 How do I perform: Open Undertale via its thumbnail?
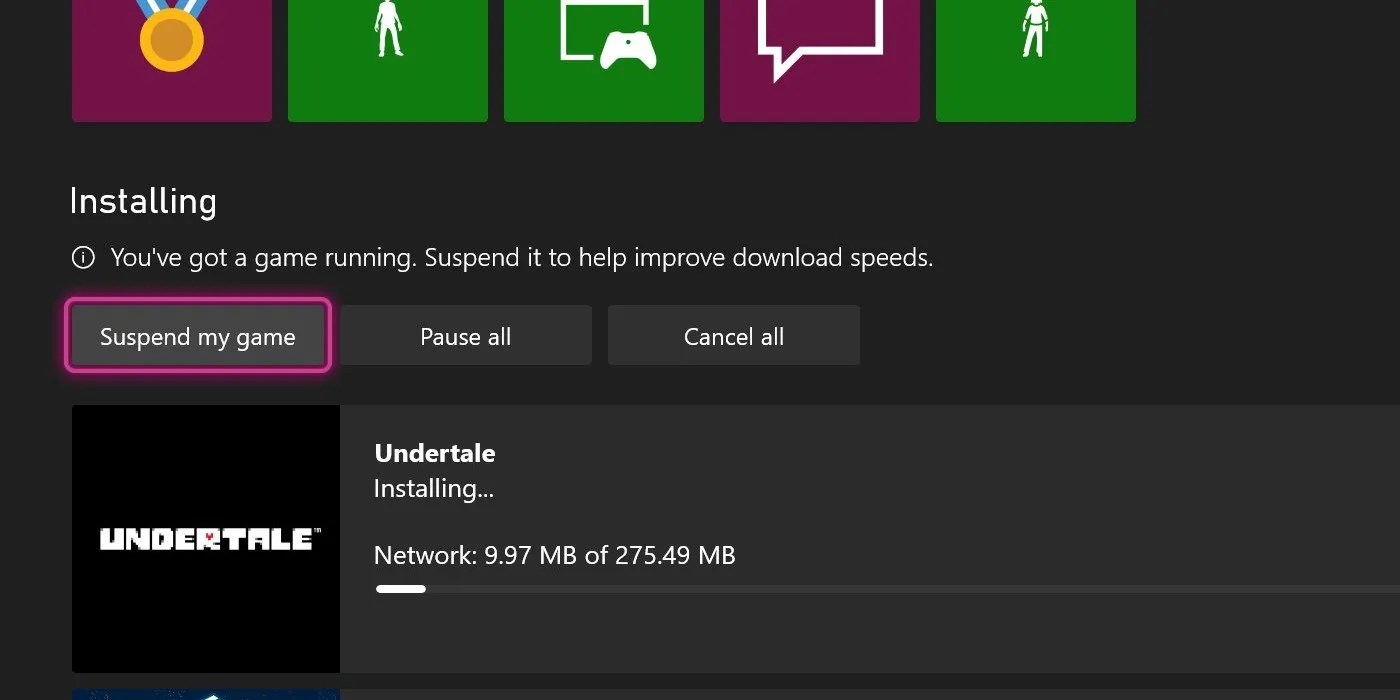coord(205,538)
